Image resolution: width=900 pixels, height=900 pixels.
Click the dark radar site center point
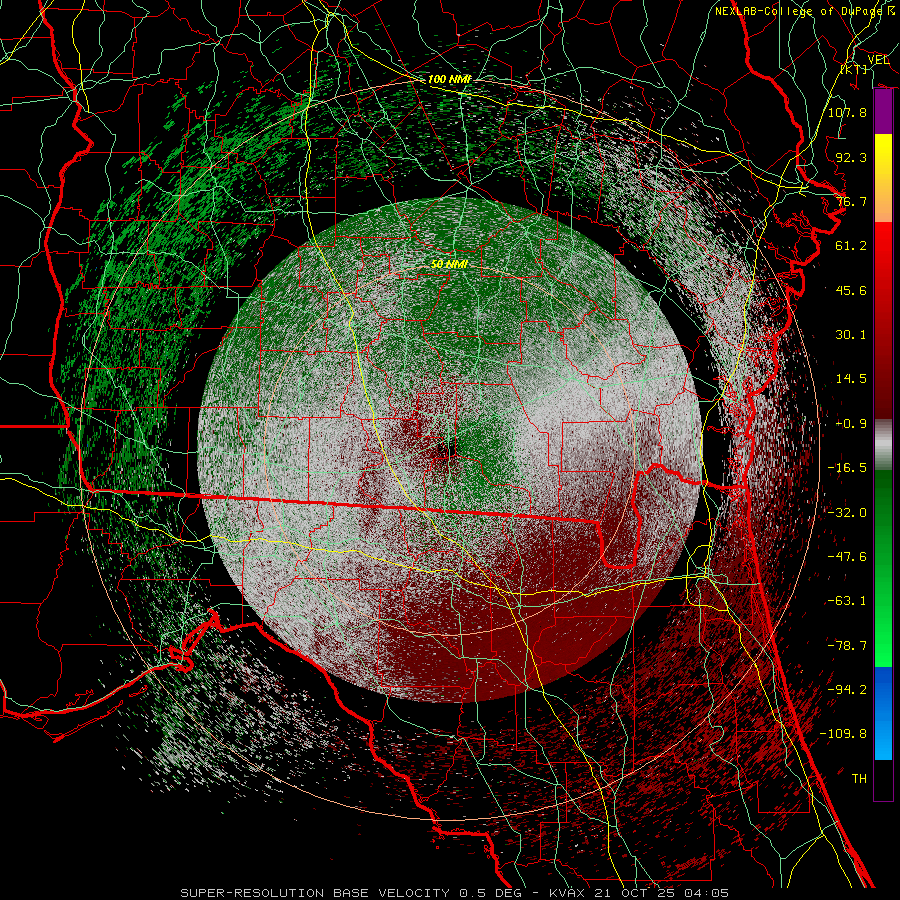tap(449, 449)
